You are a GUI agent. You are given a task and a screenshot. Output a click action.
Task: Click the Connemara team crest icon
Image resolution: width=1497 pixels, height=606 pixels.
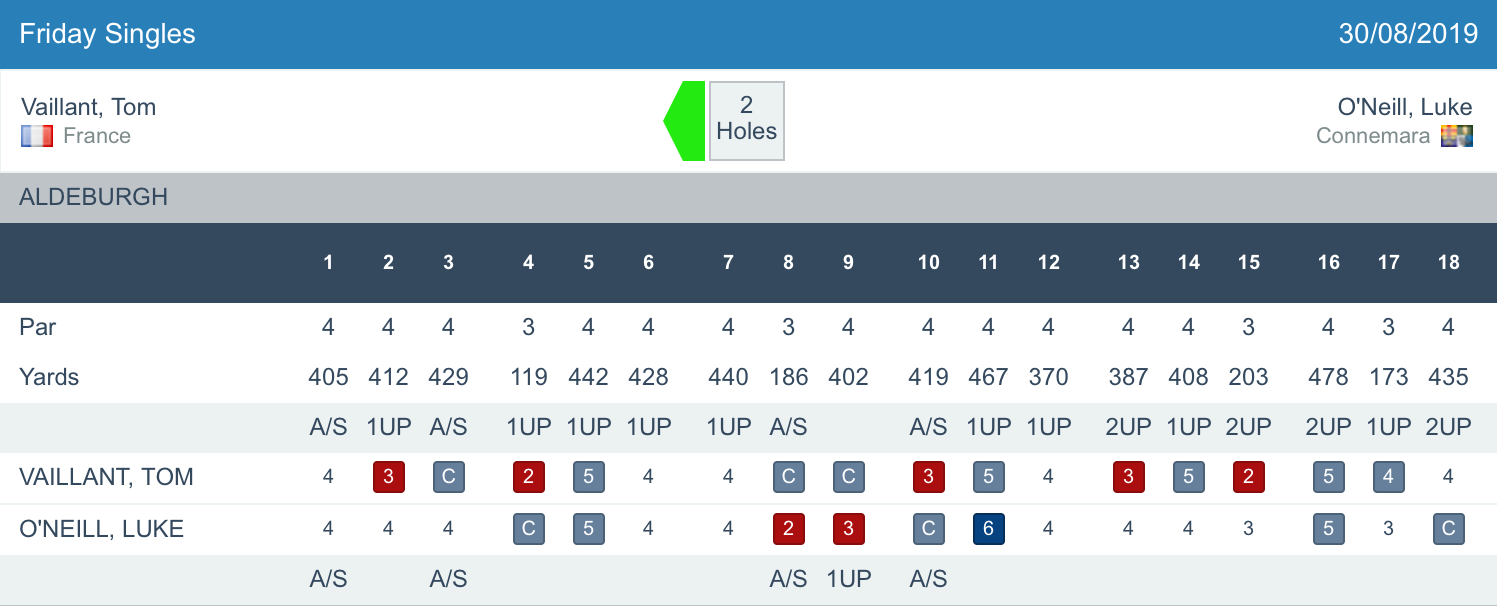[x=1456, y=136]
